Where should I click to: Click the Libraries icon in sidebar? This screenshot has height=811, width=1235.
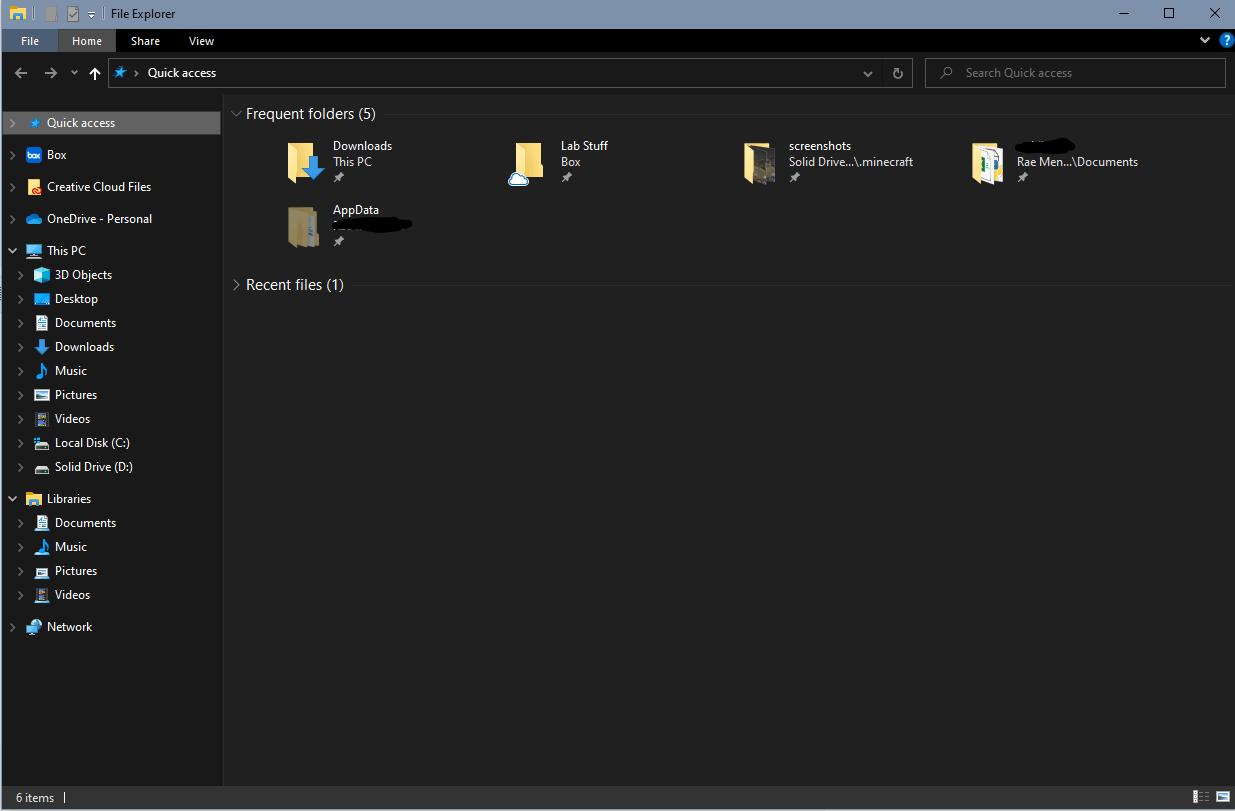(x=34, y=499)
